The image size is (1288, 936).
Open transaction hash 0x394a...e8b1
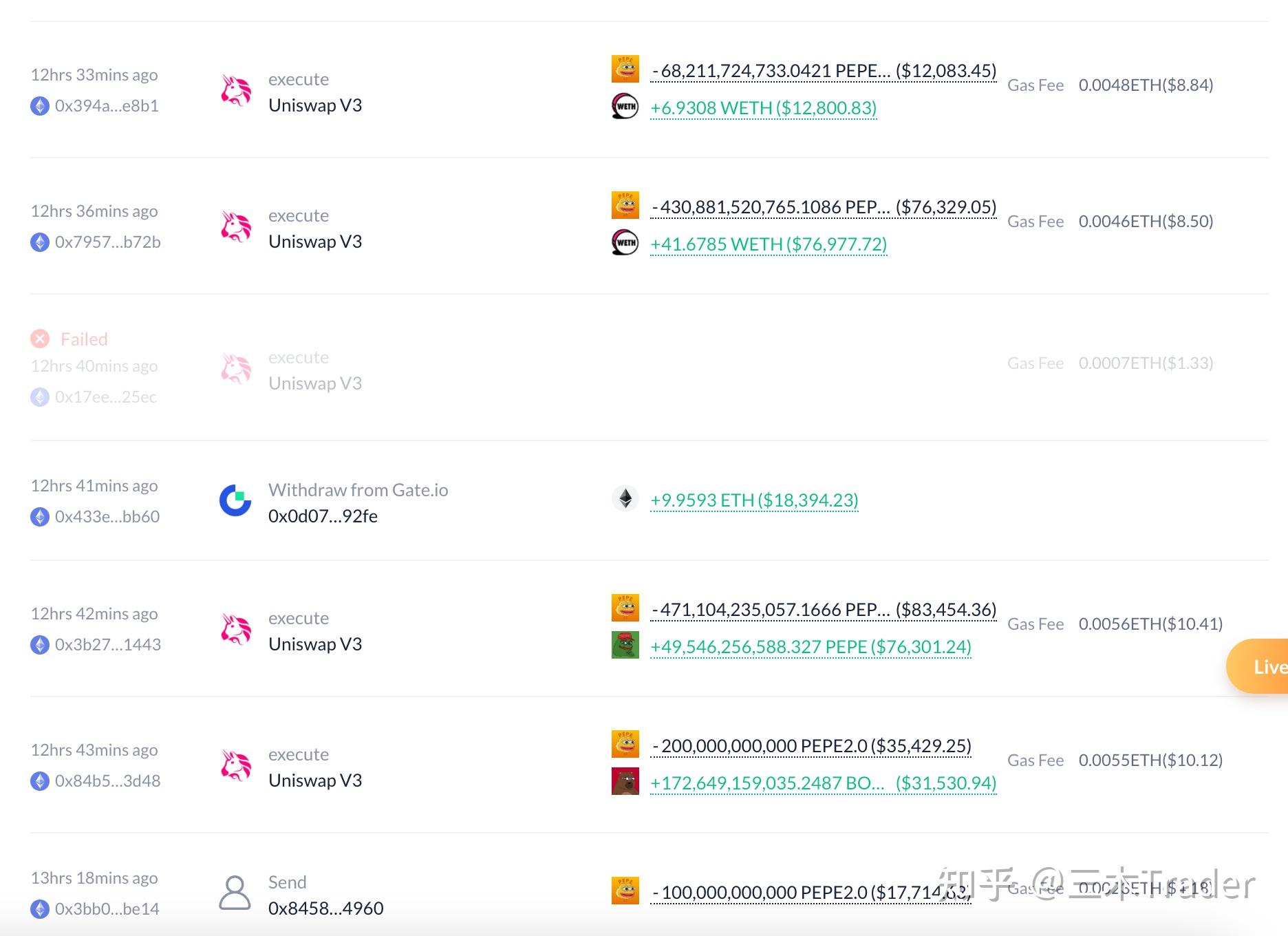[107, 106]
